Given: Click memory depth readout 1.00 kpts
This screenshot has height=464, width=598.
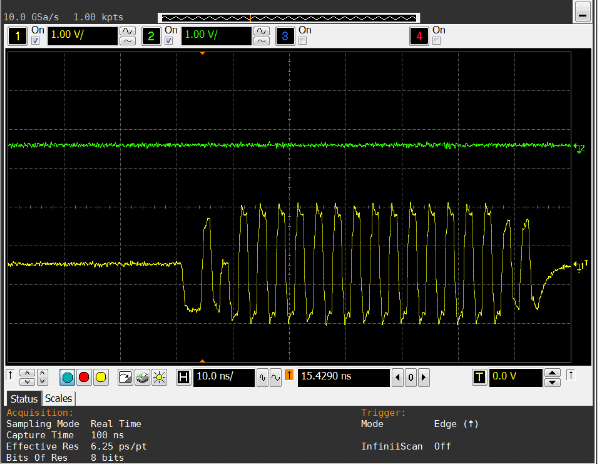Looking at the screenshot, I should pos(98,17).
